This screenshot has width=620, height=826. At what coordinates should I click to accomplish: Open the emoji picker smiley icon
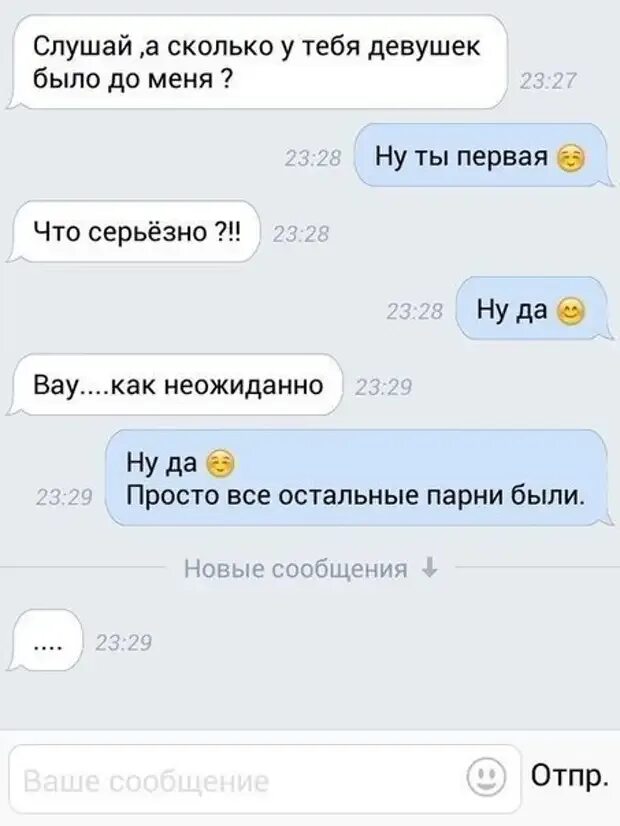tap(486, 776)
